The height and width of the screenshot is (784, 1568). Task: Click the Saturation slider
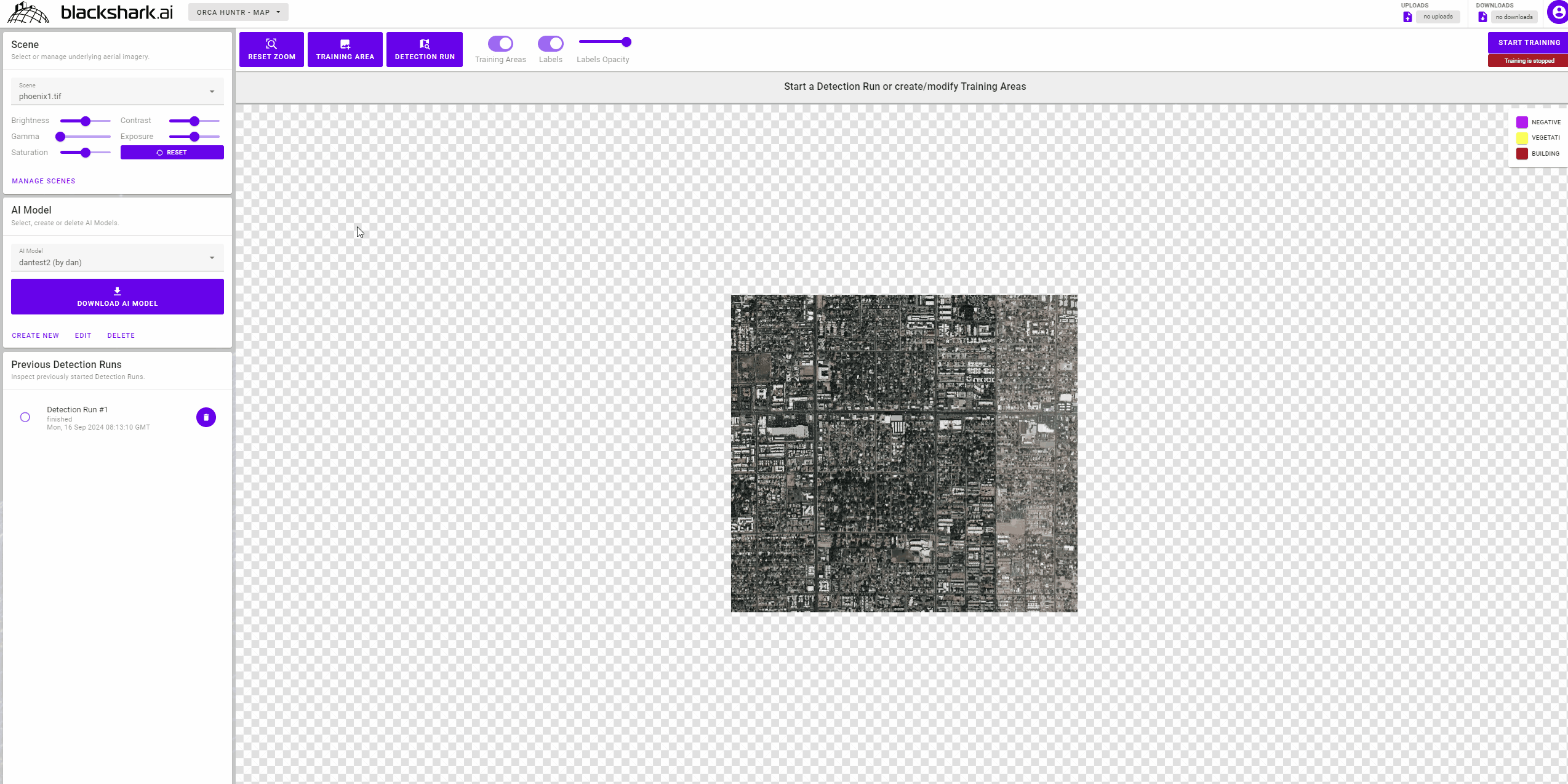coord(86,153)
